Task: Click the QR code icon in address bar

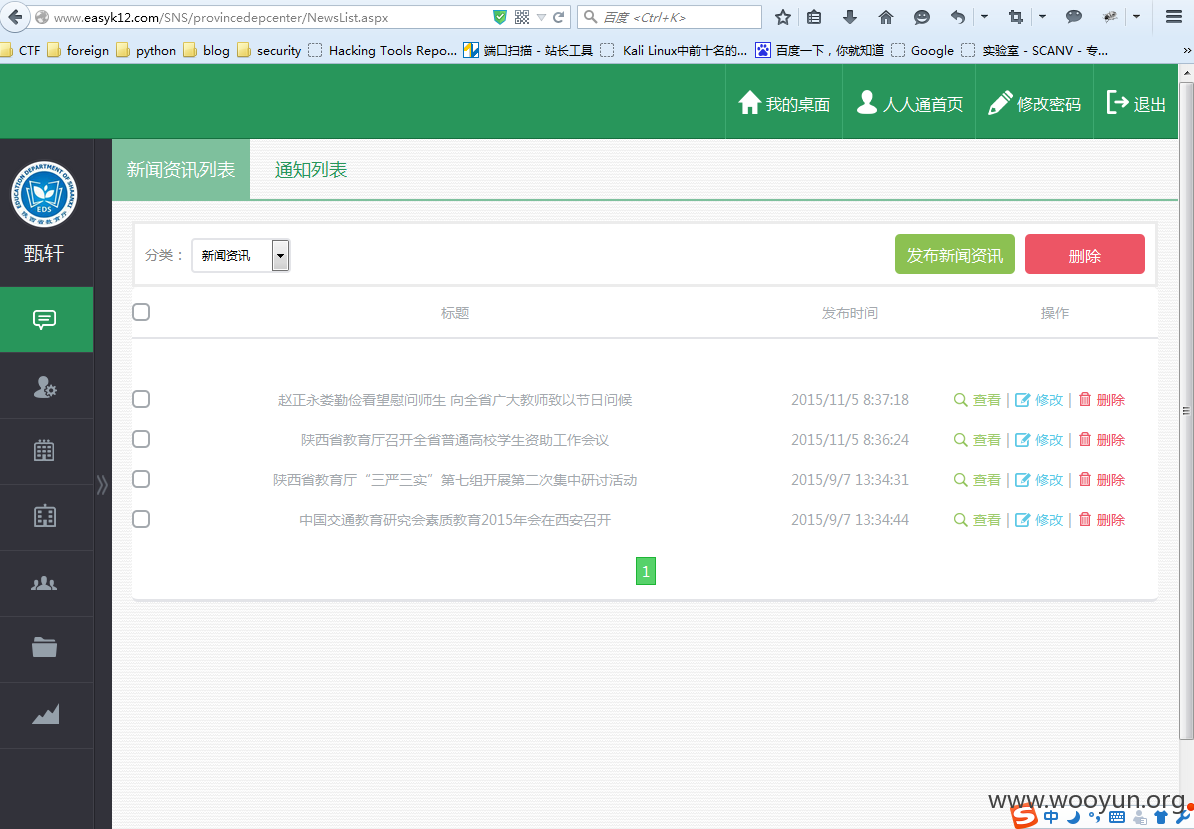Action: tap(522, 17)
